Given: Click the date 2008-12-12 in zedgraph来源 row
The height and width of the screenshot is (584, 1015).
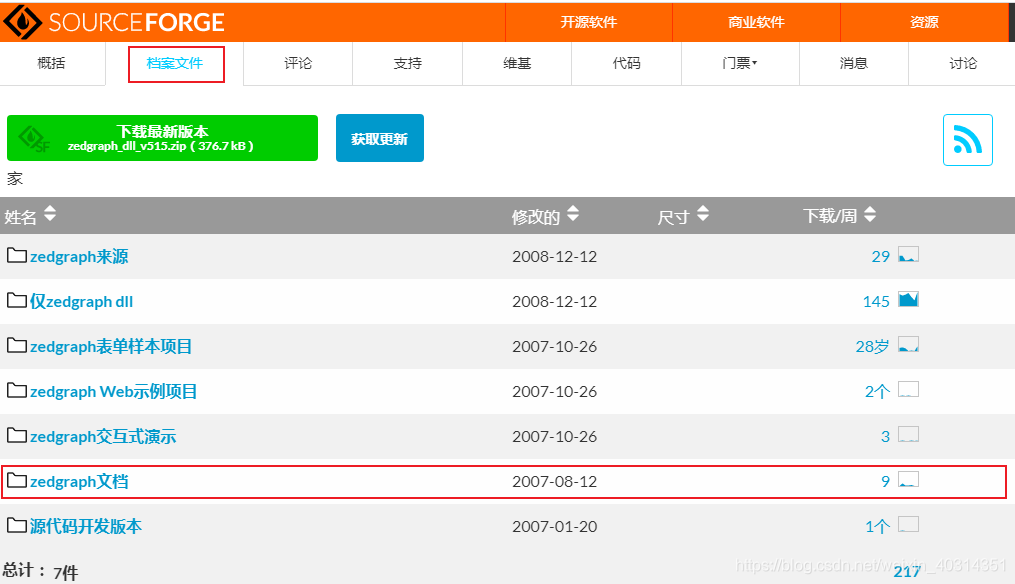Looking at the screenshot, I should coord(555,256).
